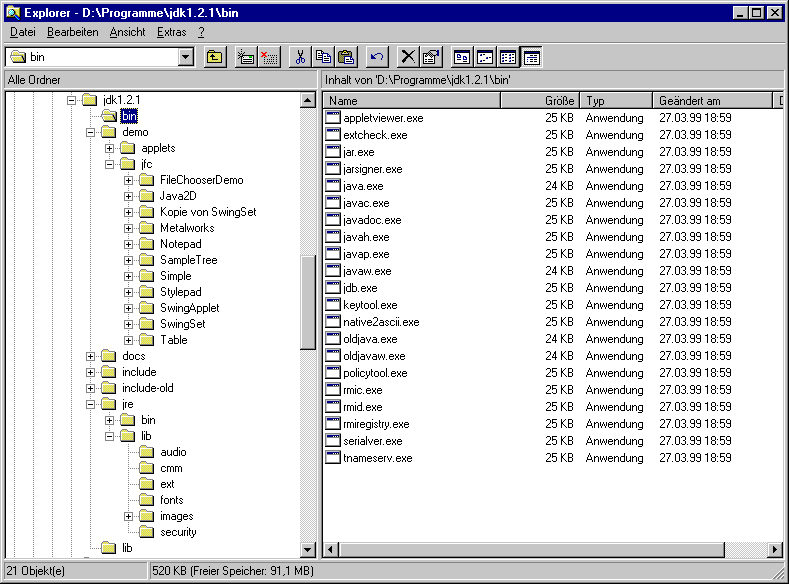This screenshot has width=789, height=584.
Task: Expand the FileChooserDemo node
Action: (x=128, y=180)
